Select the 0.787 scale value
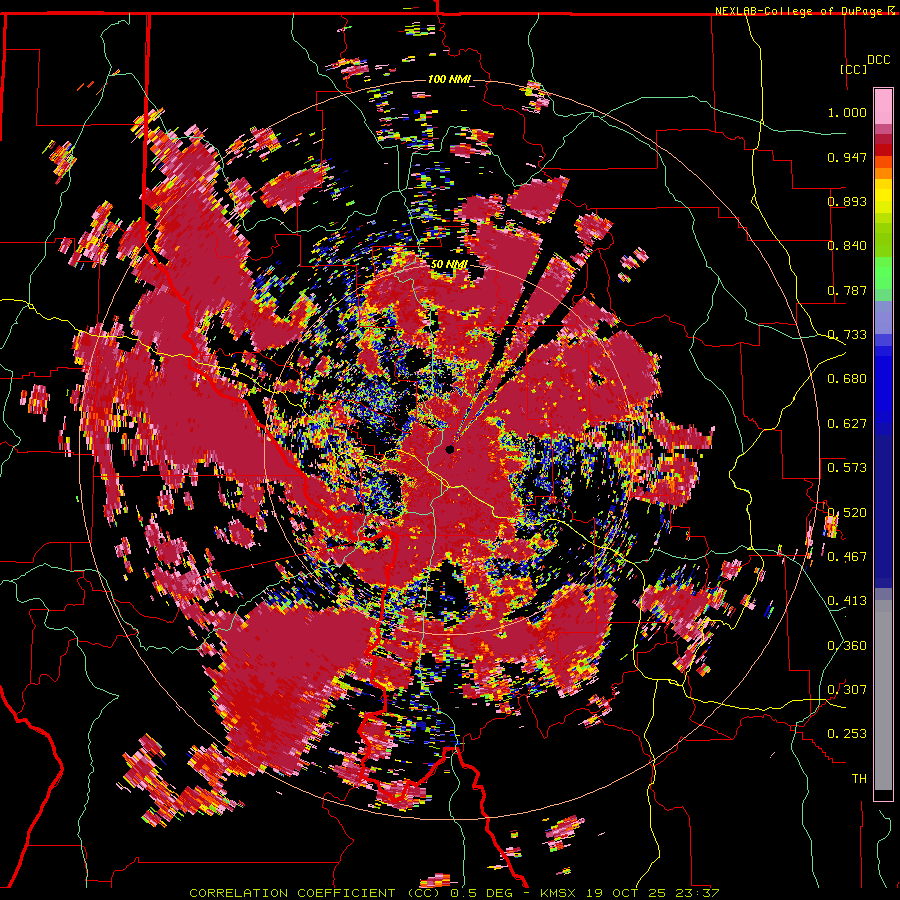Image resolution: width=900 pixels, height=900 pixels. 847,290
